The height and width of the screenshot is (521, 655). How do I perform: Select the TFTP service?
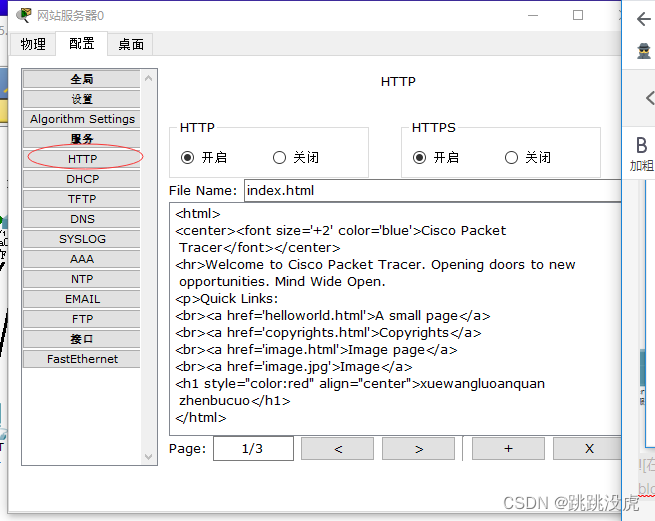tap(82, 199)
